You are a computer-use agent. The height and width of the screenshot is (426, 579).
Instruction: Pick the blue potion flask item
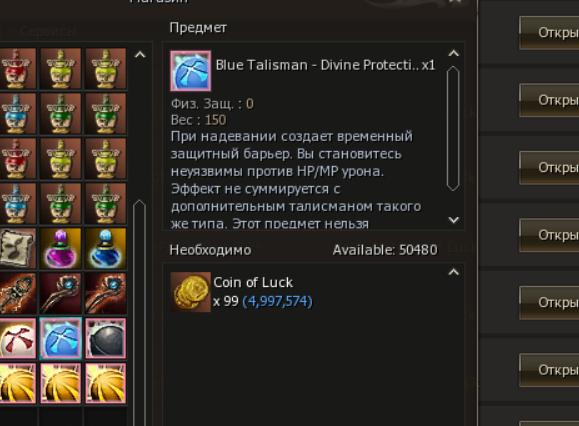coord(106,248)
